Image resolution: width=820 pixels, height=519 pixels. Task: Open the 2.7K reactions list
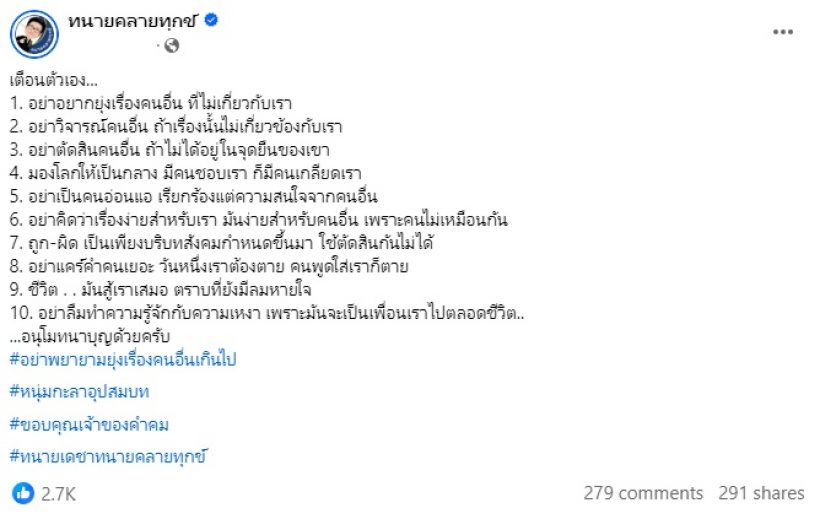click(x=58, y=493)
